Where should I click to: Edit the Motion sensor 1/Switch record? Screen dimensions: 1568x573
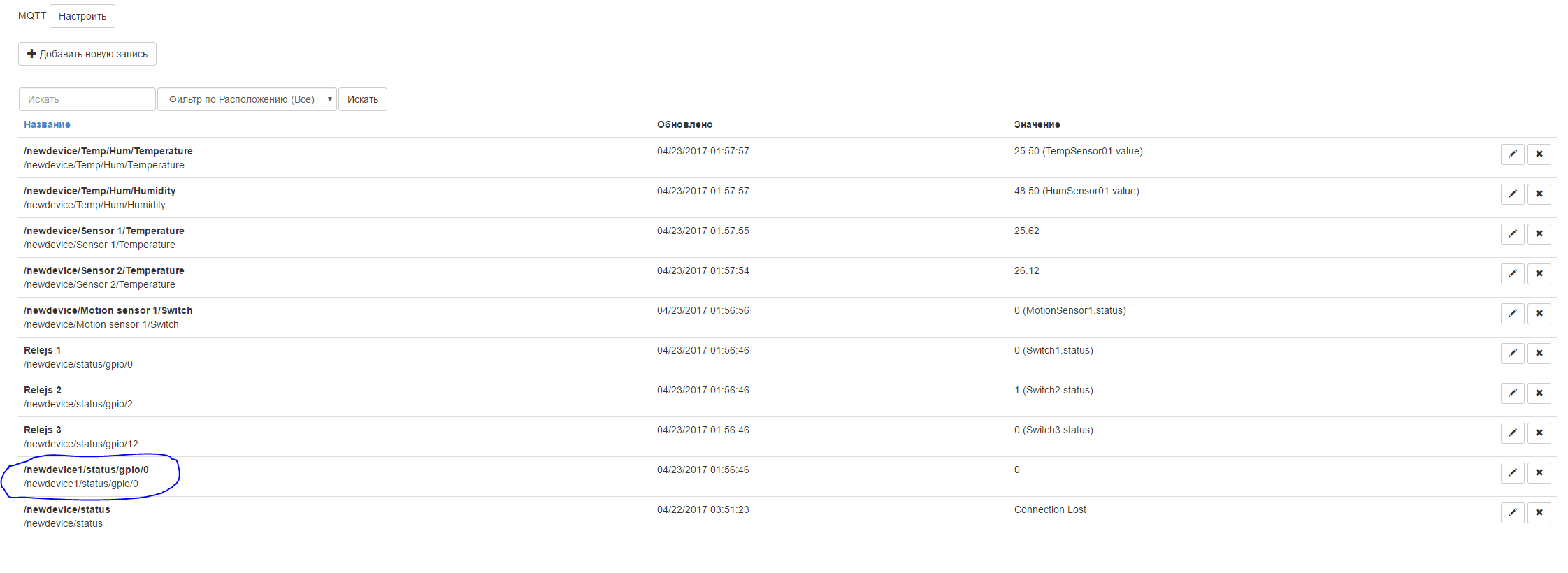pyautogui.click(x=1512, y=314)
